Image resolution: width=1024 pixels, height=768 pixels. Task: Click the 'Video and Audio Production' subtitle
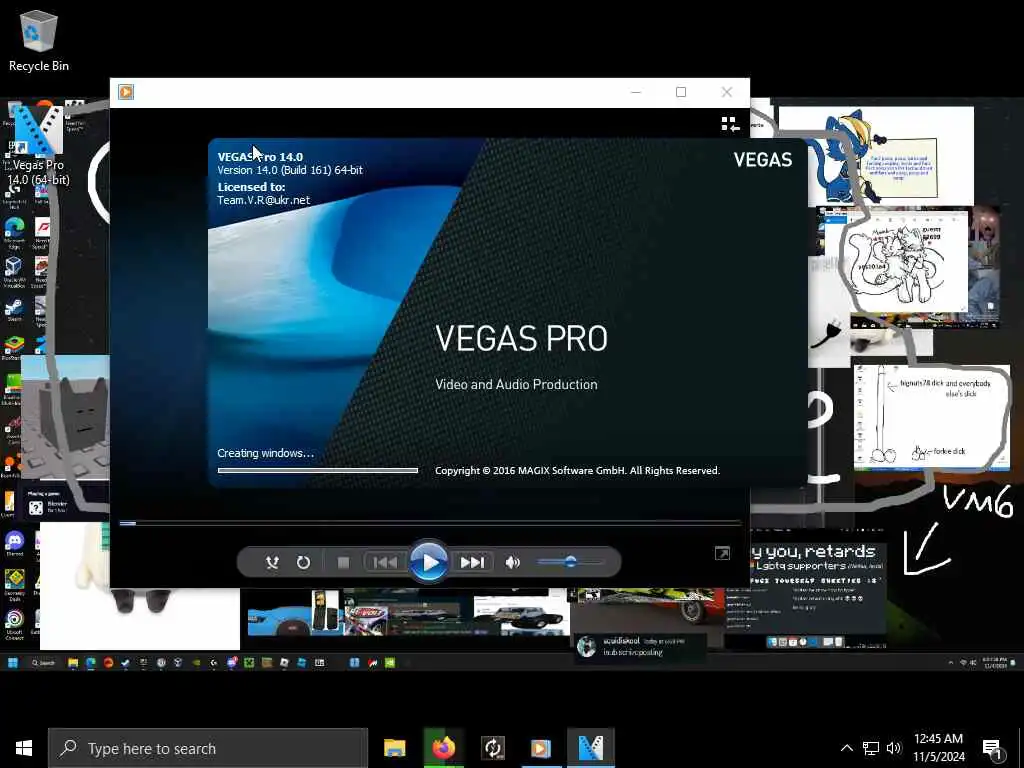[516, 385]
